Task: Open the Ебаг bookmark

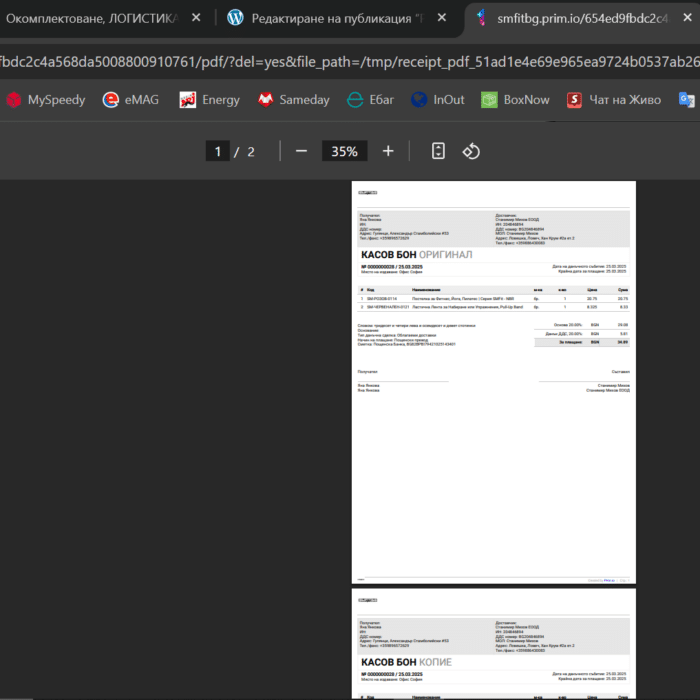Action: tap(369, 99)
